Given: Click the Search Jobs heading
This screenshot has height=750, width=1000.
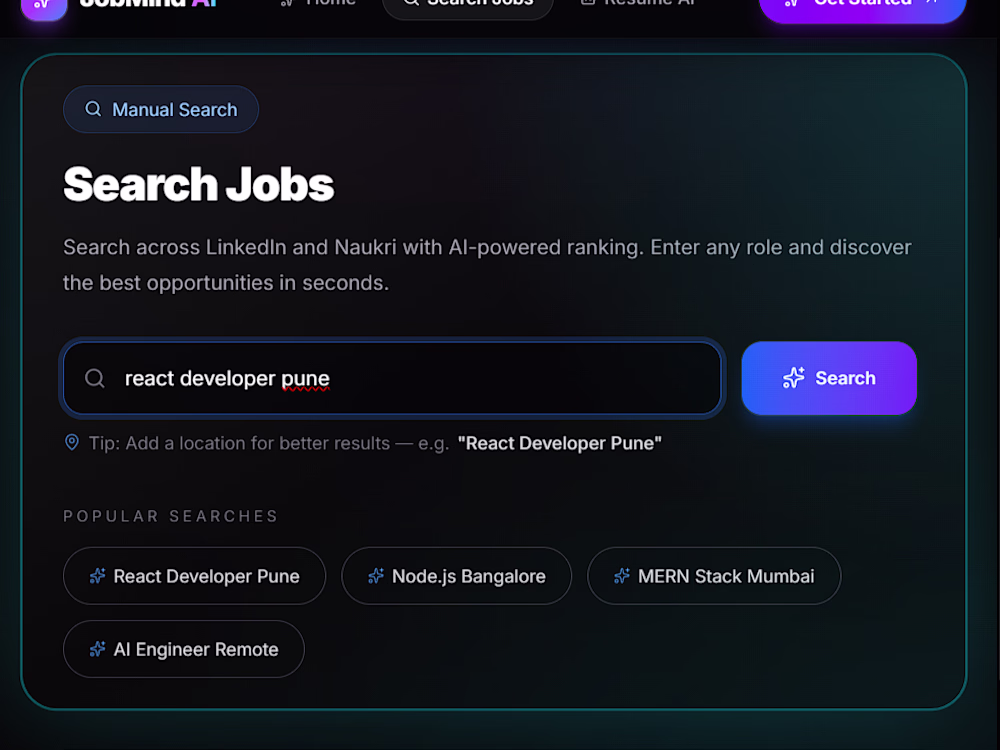Looking at the screenshot, I should click(198, 184).
